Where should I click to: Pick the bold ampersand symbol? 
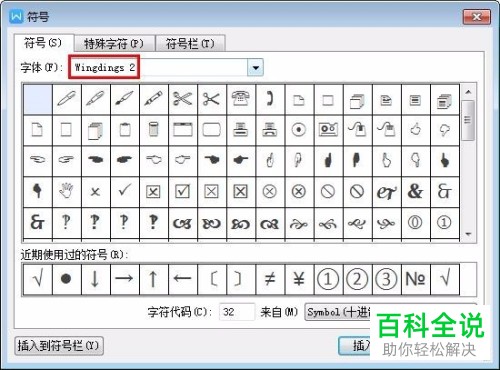(x=415, y=192)
